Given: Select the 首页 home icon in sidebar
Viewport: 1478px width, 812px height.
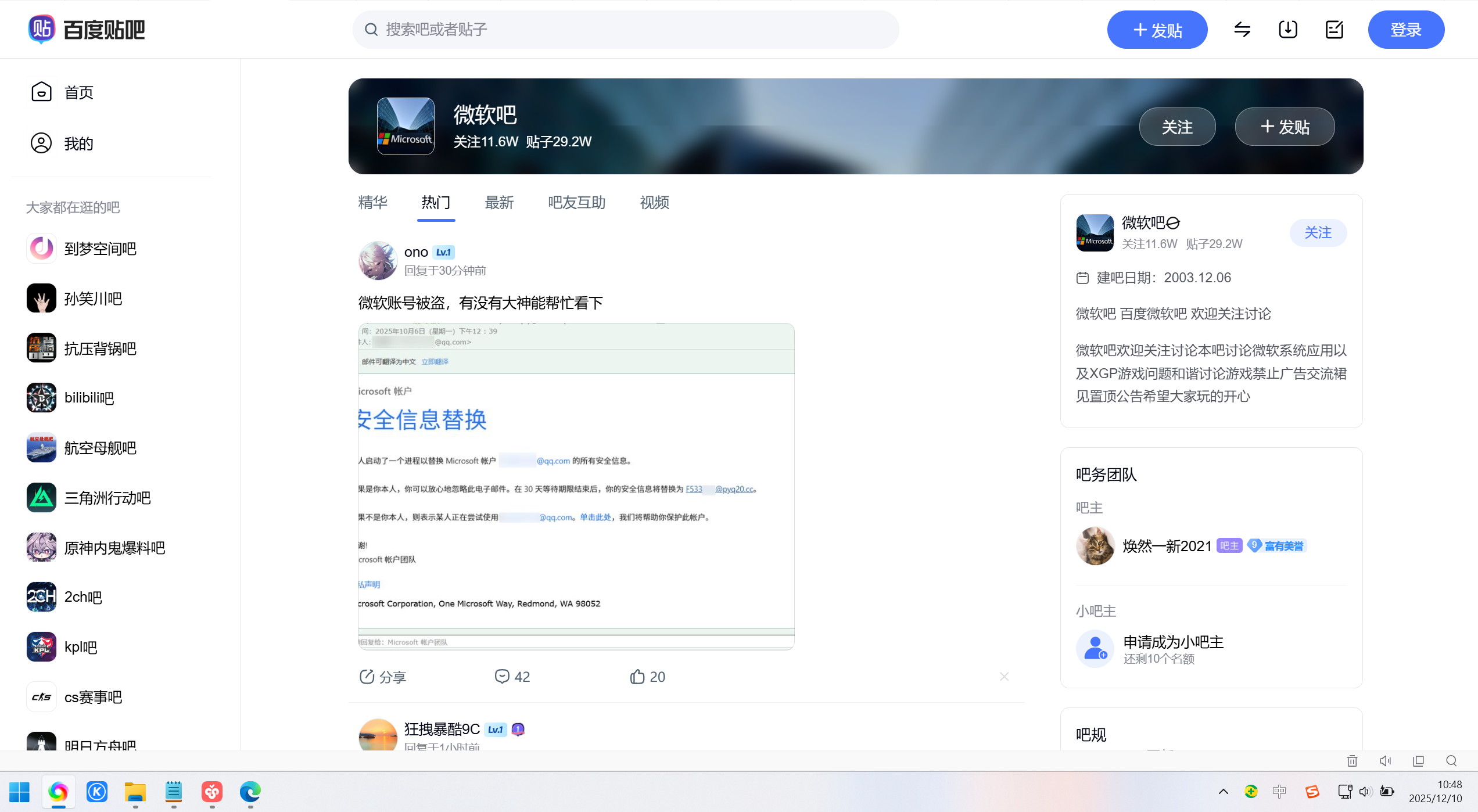Looking at the screenshot, I should click(41, 92).
